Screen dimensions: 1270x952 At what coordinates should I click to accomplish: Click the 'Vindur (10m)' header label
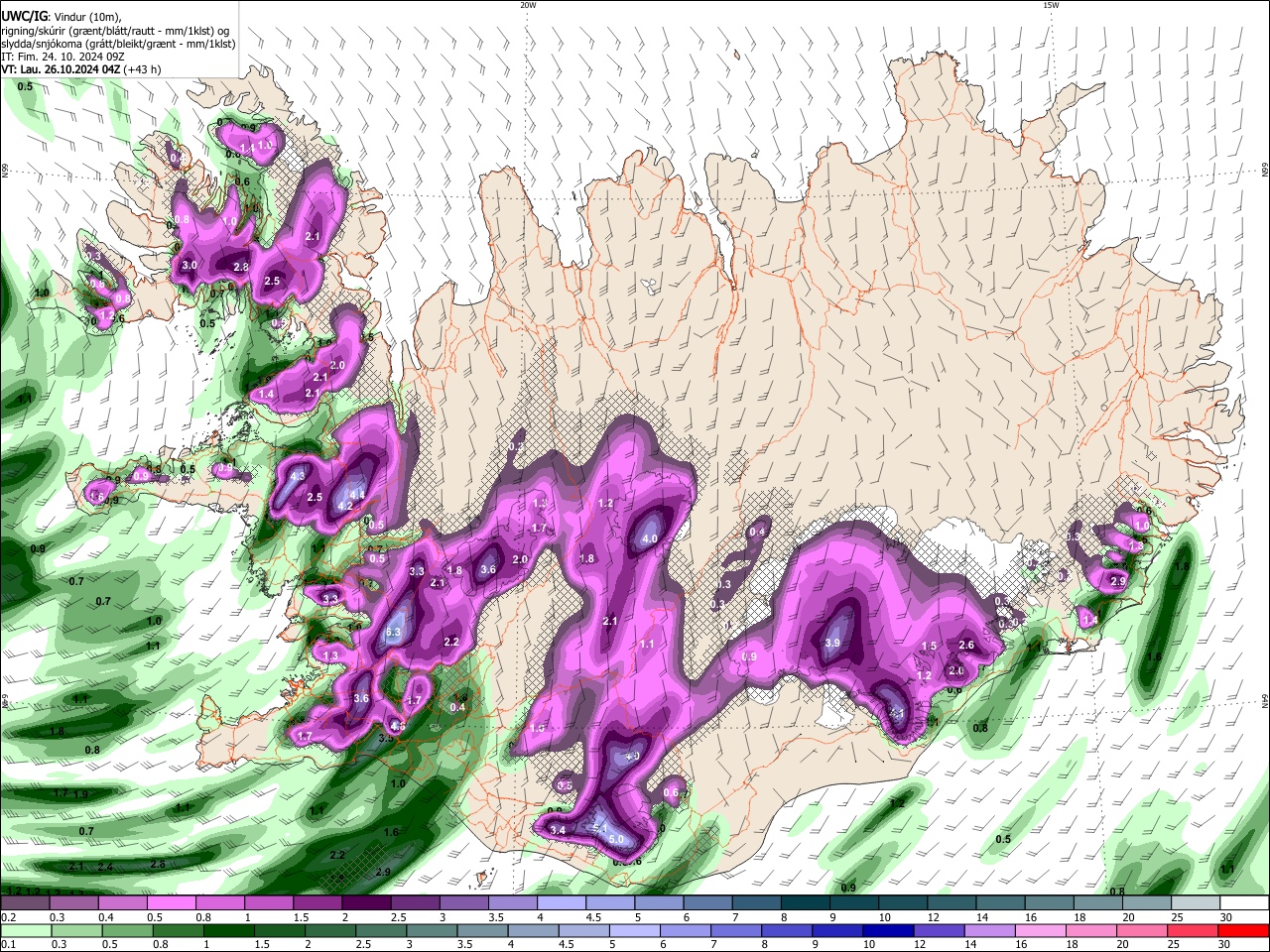pyautogui.click(x=87, y=16)
